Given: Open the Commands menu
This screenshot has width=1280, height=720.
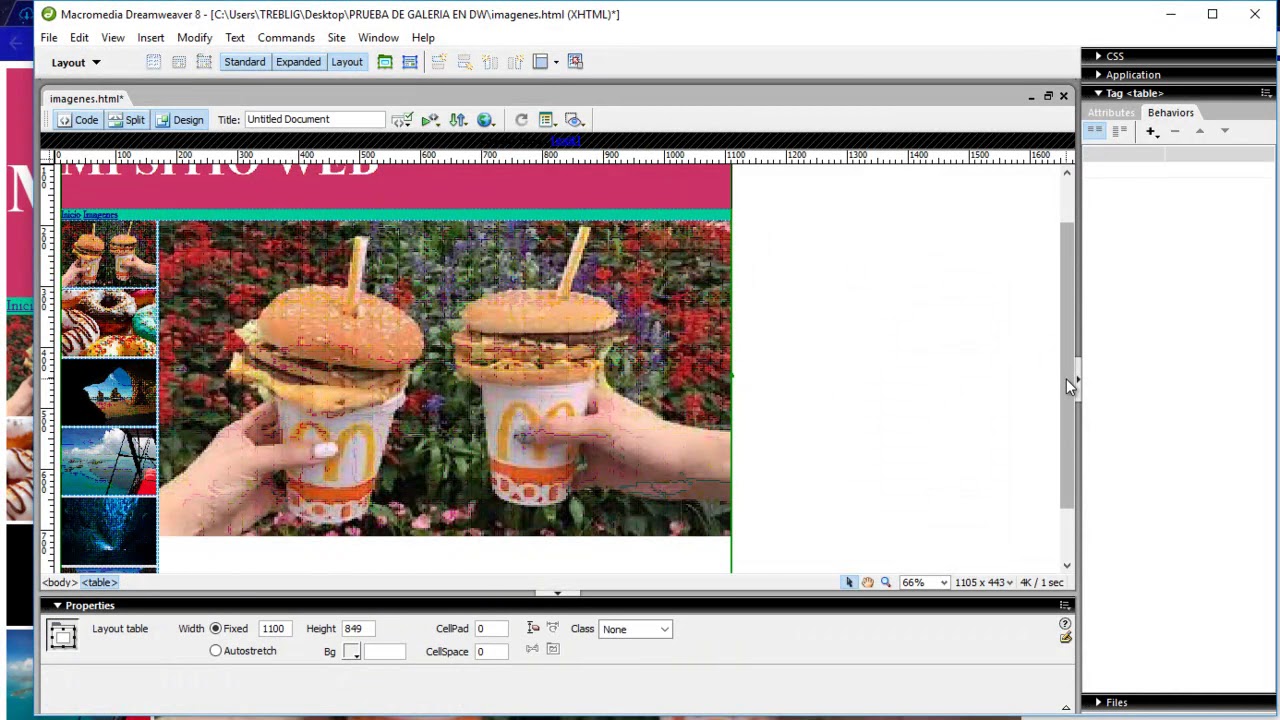Looking at the screenshot, I should click(286, 38).
